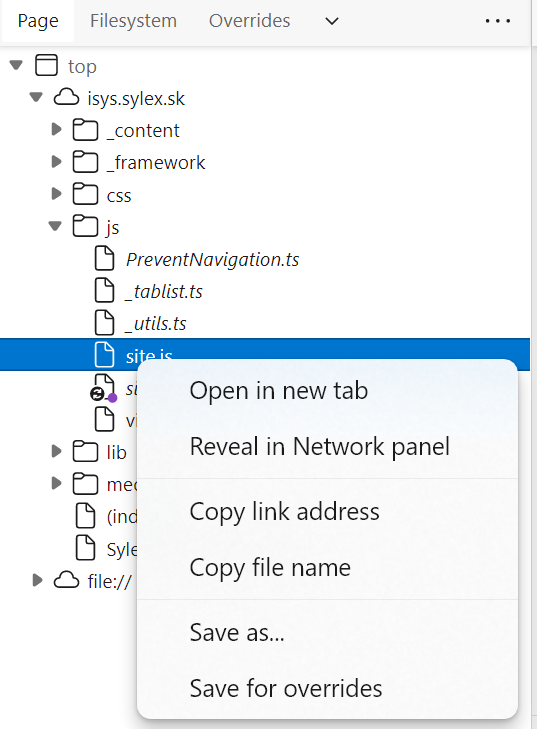Viewport: 537px width, 729px height.
Task: Open the Filesystem tab
Action: pyautogui.click(x=133, y=21)
